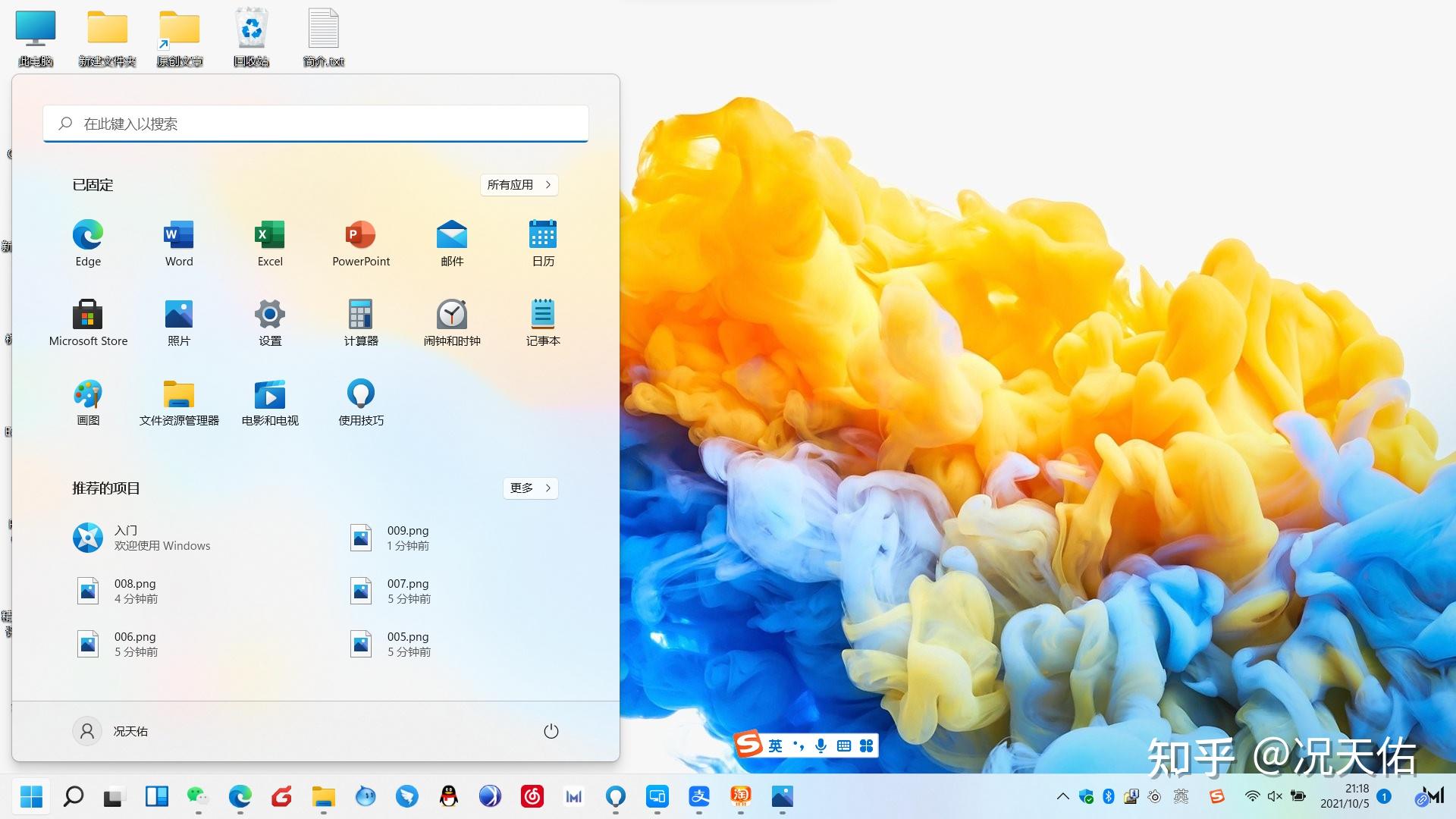Click the power button in the Start menu
Viewport: 1456px width, 819px height.
point(551,731)
